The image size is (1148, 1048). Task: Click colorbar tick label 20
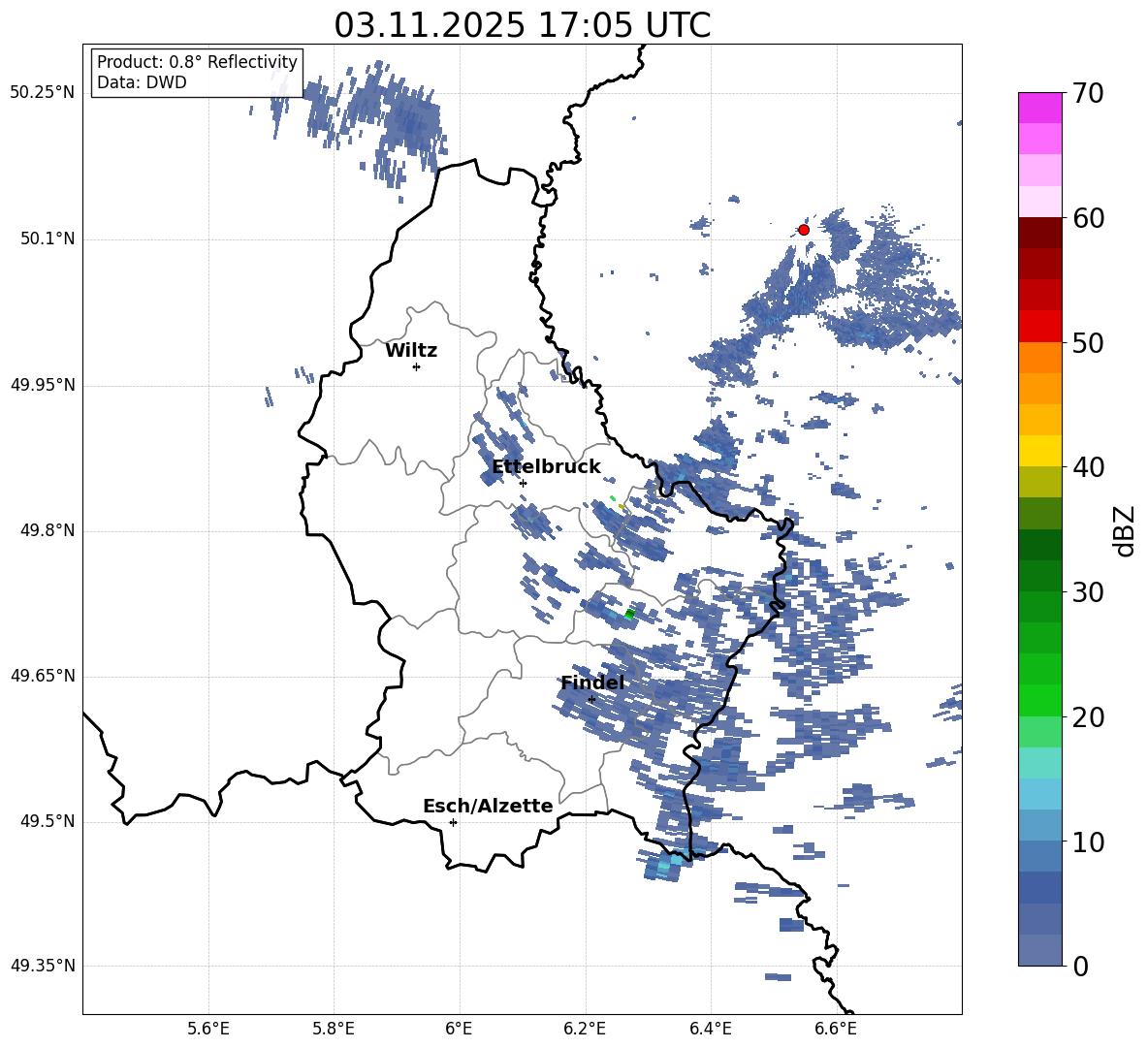[1088, 717]
